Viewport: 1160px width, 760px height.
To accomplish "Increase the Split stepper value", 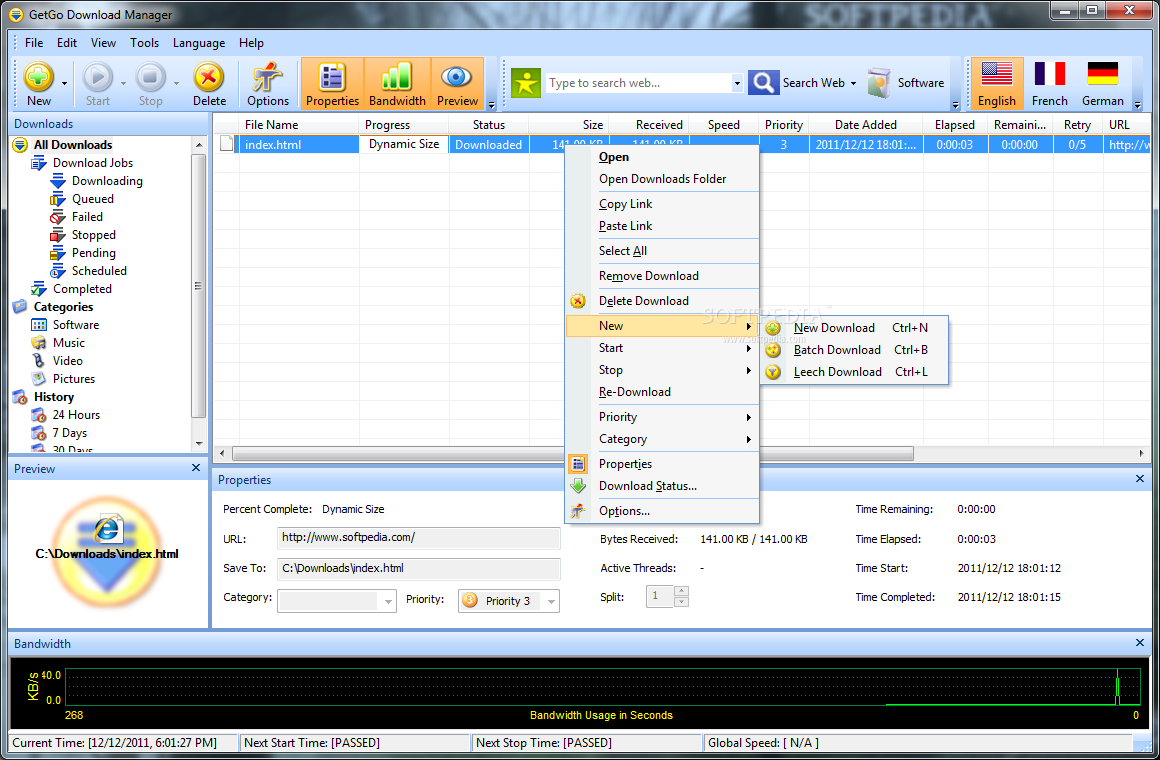I will coord(681,591).
